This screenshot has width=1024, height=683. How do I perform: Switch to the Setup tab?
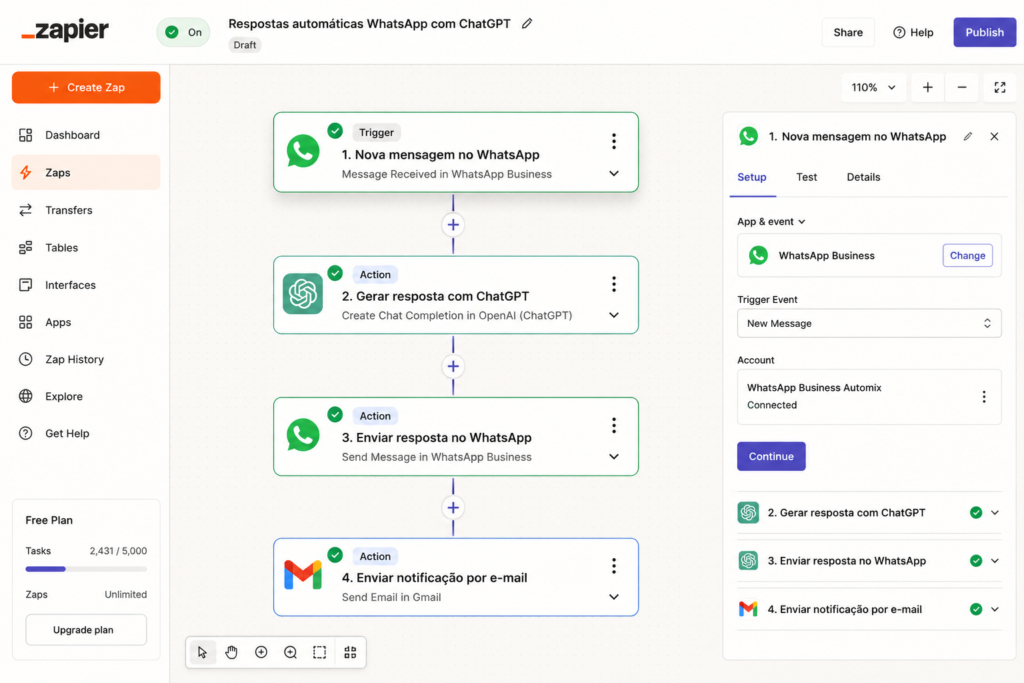[x=752, y=178]
